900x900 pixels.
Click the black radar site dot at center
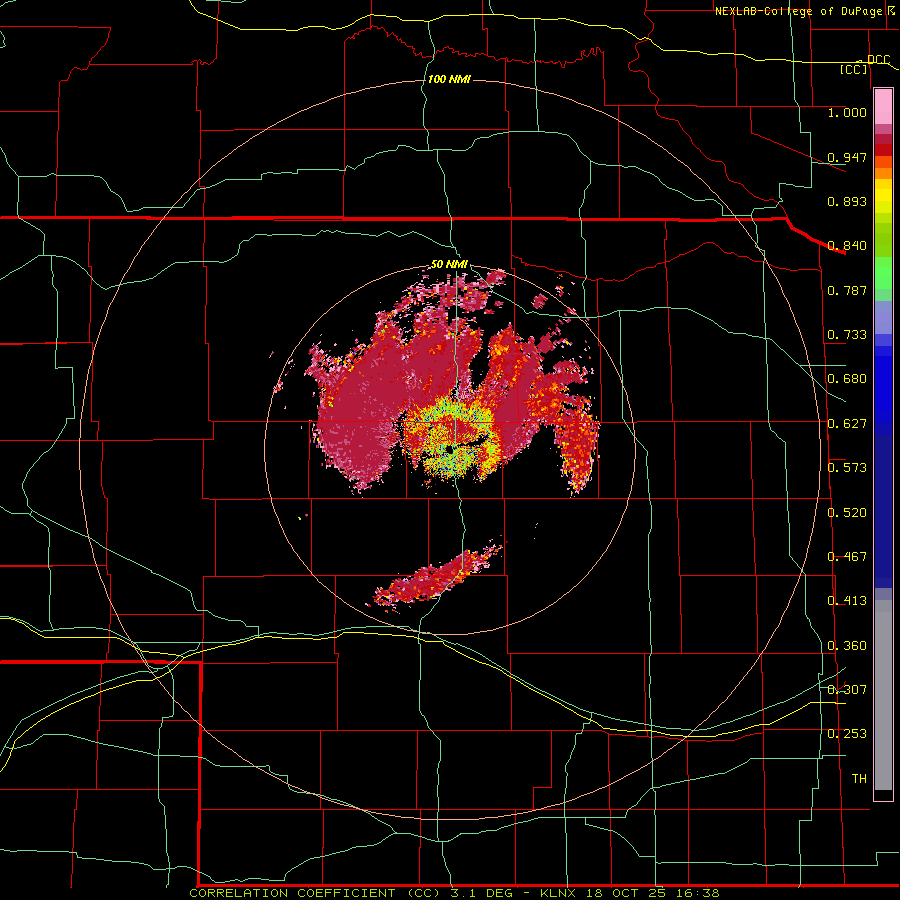[449, 451]
